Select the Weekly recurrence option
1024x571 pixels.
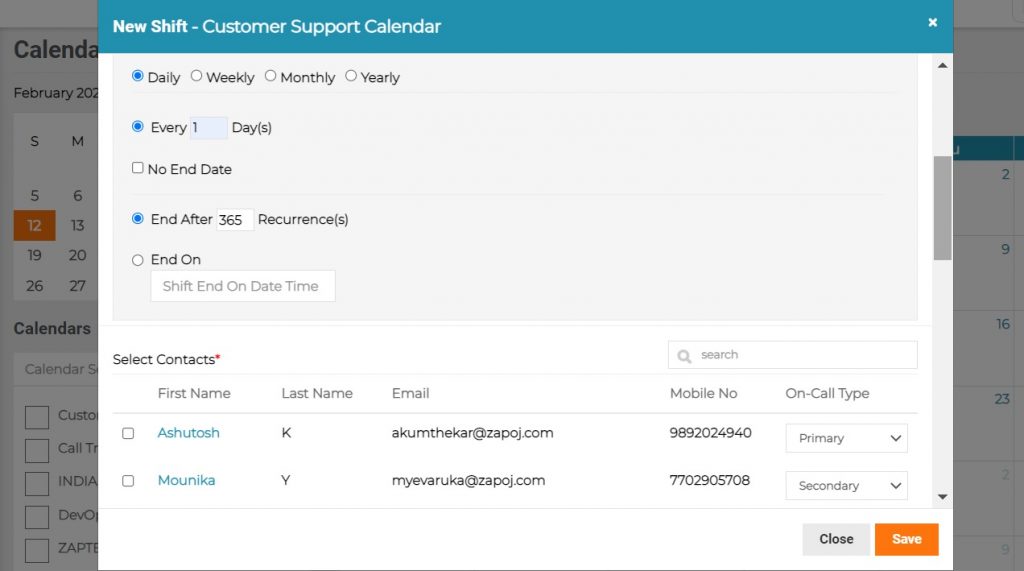click(196, 76)
